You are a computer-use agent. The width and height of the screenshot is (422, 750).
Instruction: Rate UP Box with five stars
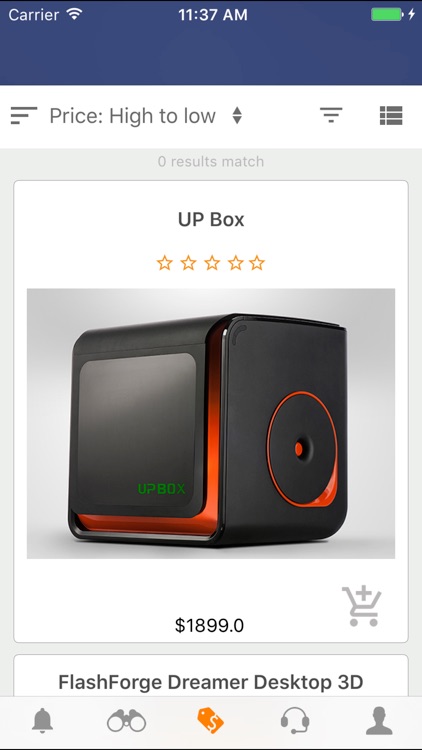tap(257, 263)
